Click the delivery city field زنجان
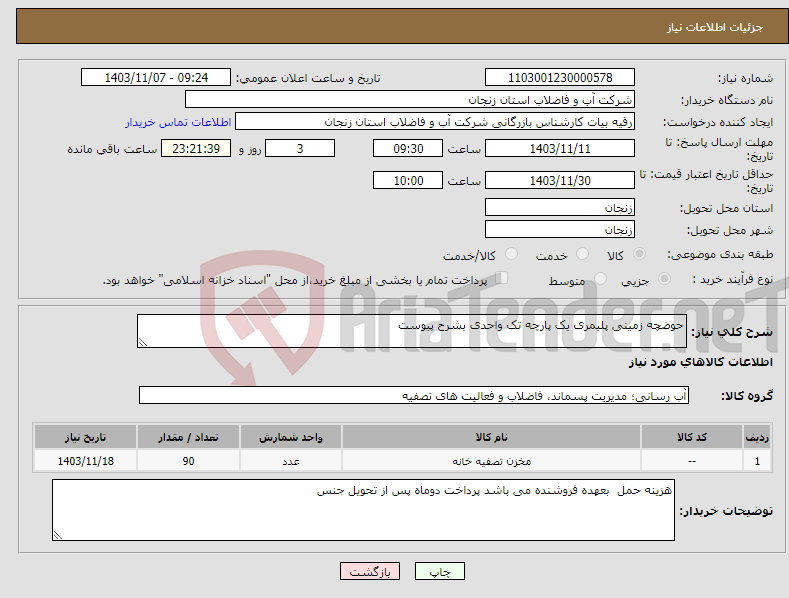 pos(560,230)
